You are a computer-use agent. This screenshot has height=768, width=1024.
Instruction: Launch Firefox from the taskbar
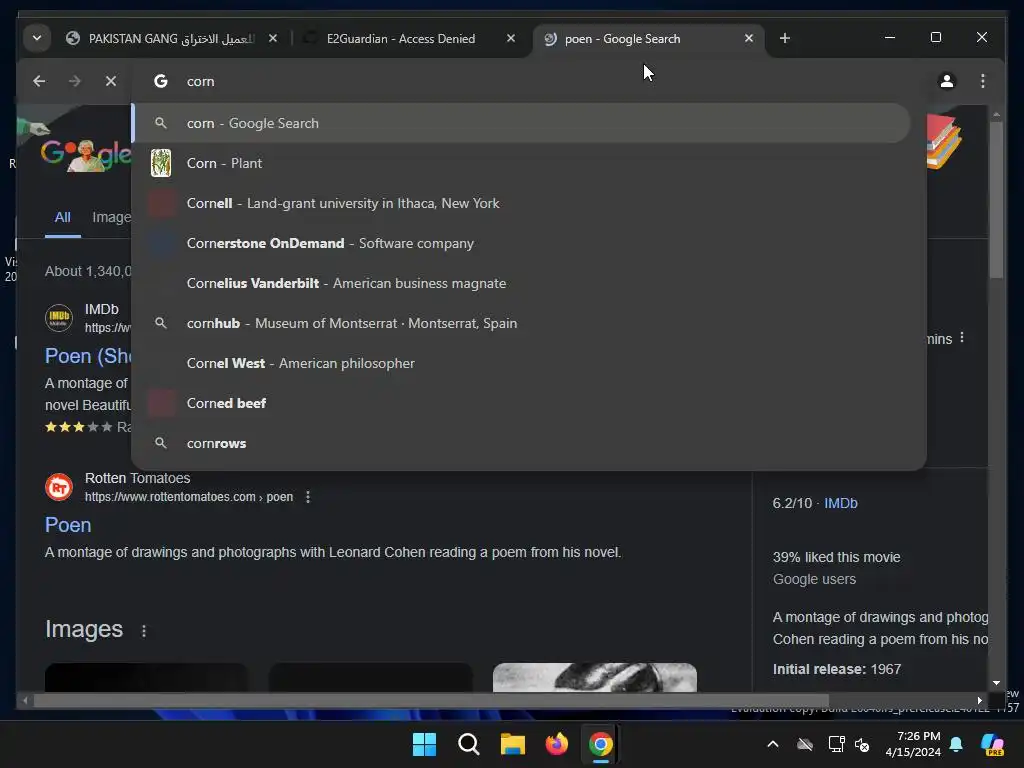[556, 744]
